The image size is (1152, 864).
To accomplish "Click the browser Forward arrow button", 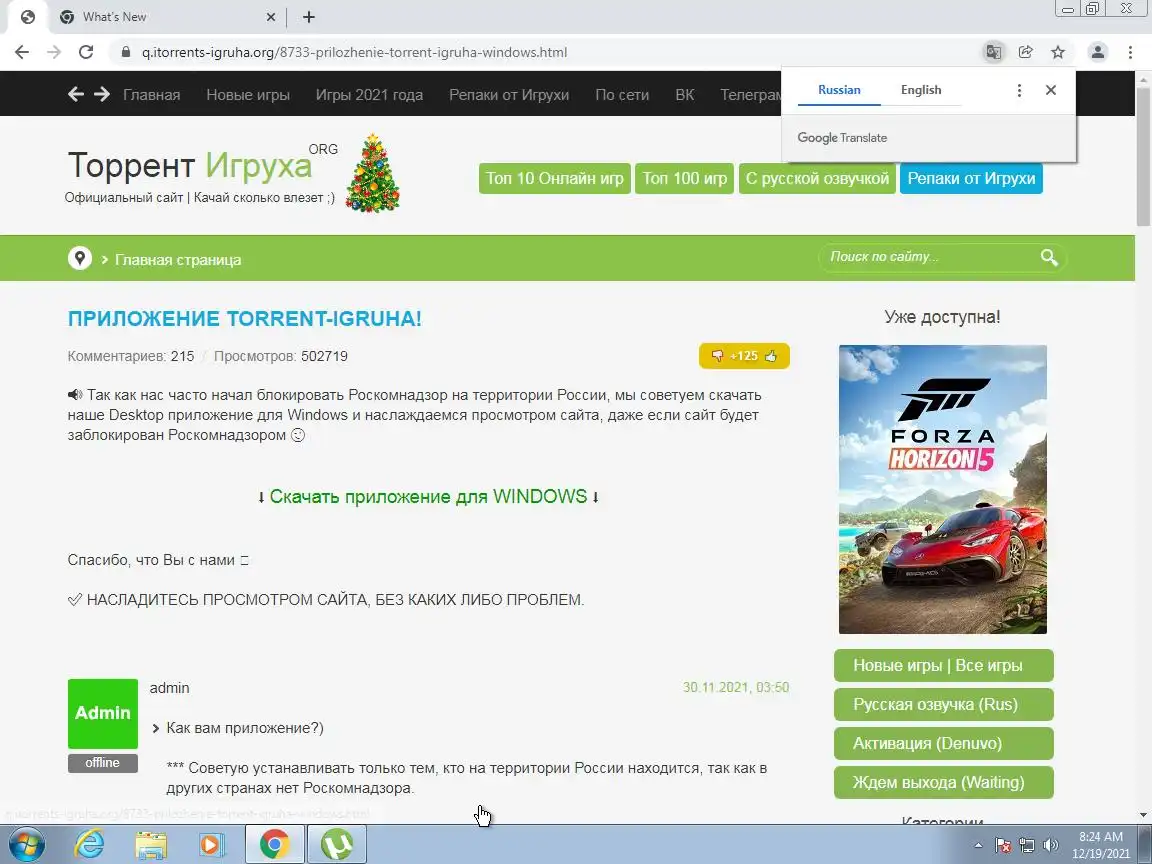I will tap(54, 52).
